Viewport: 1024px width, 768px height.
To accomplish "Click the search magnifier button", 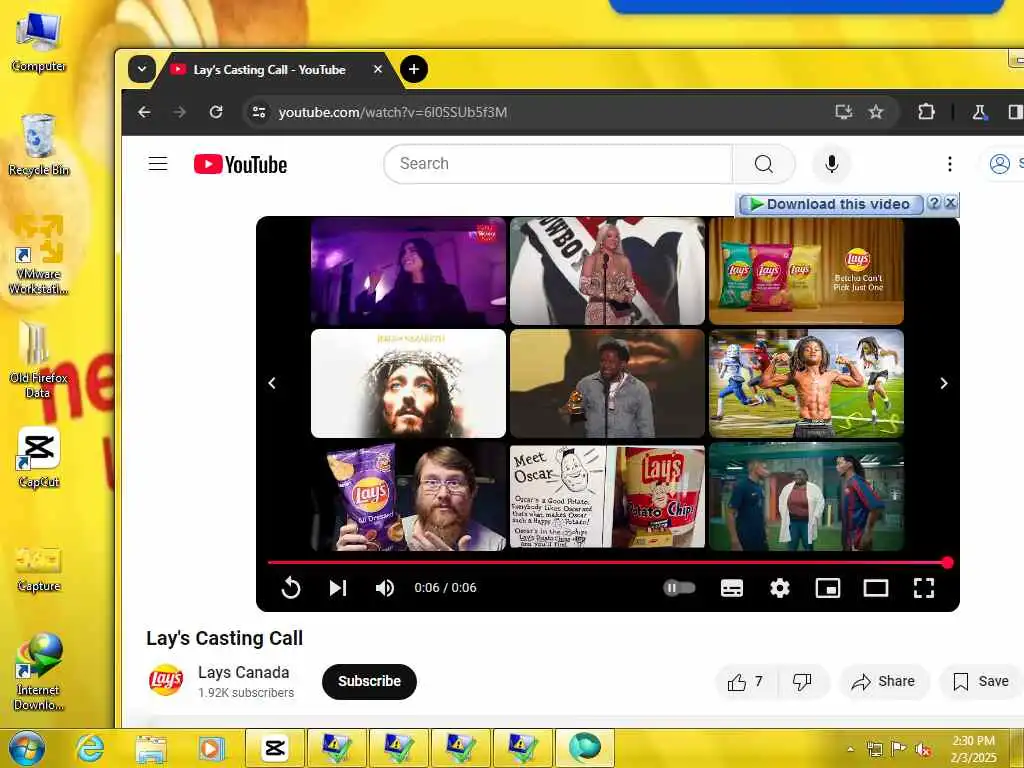I will (763, 164).
